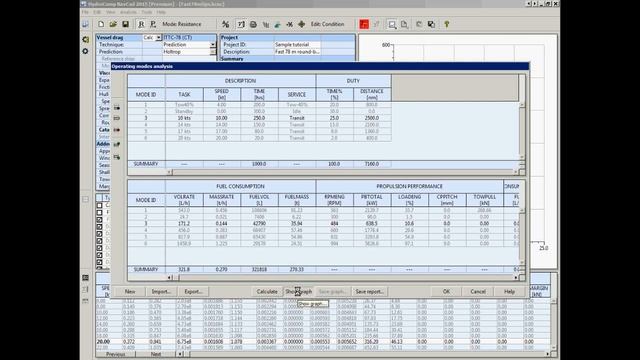This screenshot has height=360, width=640.
Task: Toggle the first checked checkbox in main window list
Action: click(100, 220)
